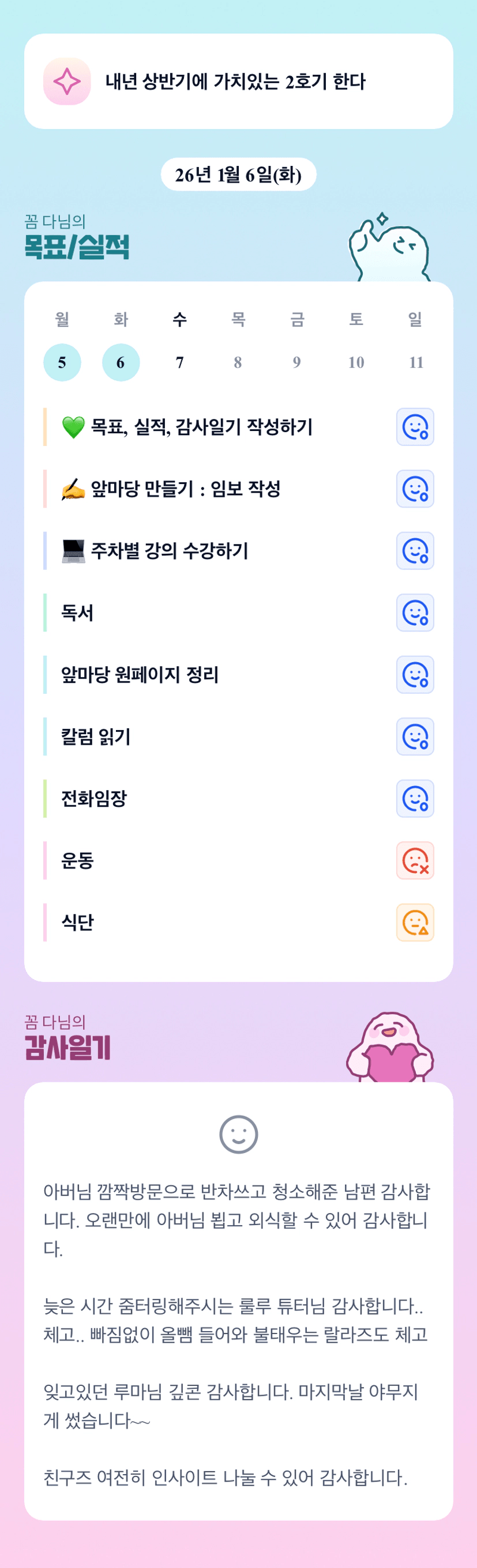This screenshot has width=477, height=1568.
Task: Select Monday the 5th in calendar
Action: (62, 363)
